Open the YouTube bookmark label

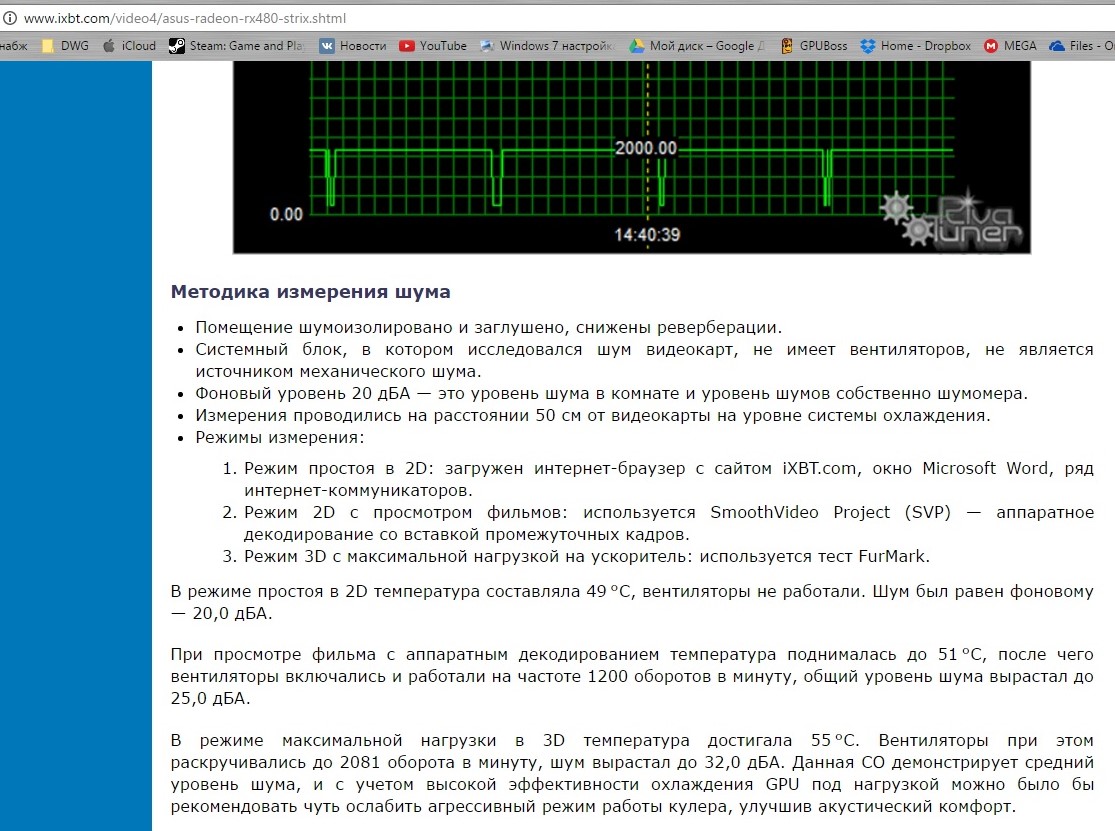click(443, 46)
